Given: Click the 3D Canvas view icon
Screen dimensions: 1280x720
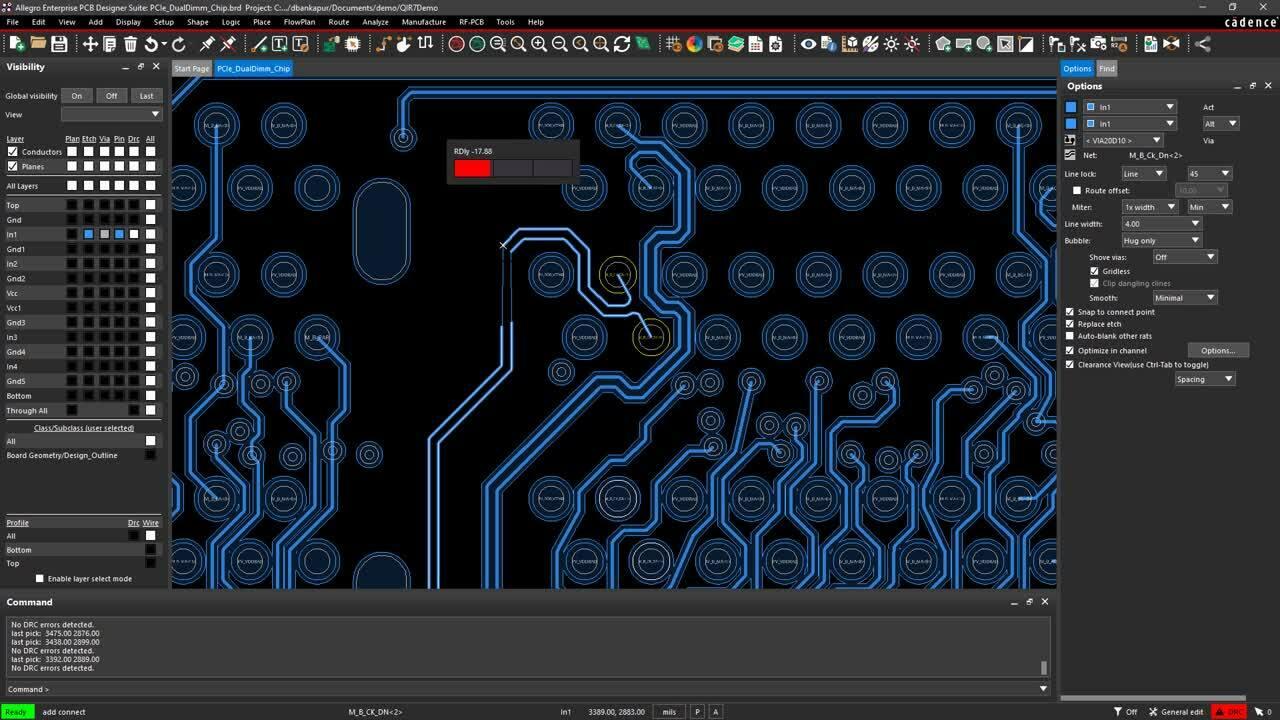Looking at the screenshot, I should [853, 44].
